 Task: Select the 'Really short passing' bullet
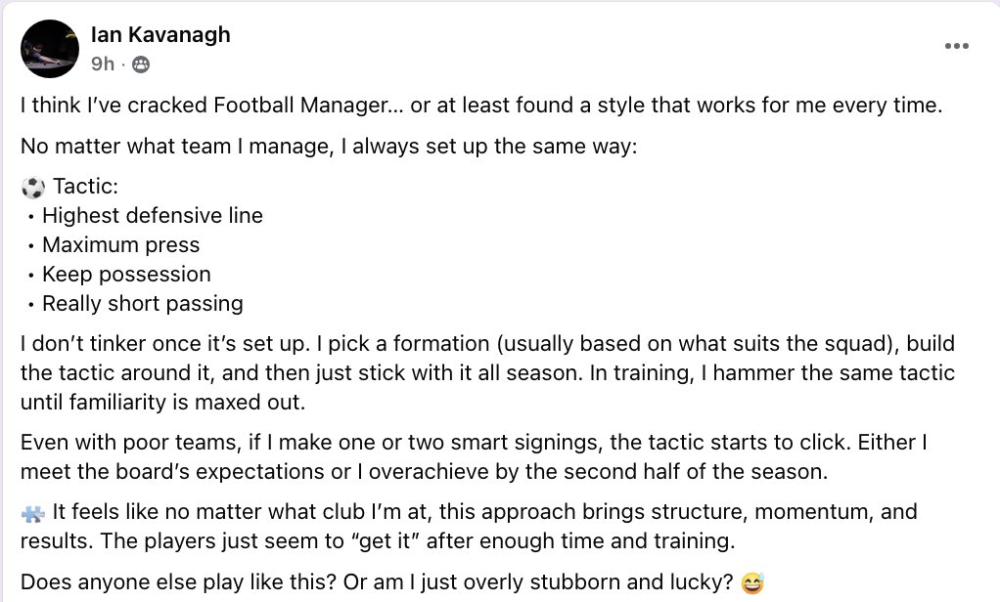142,304
